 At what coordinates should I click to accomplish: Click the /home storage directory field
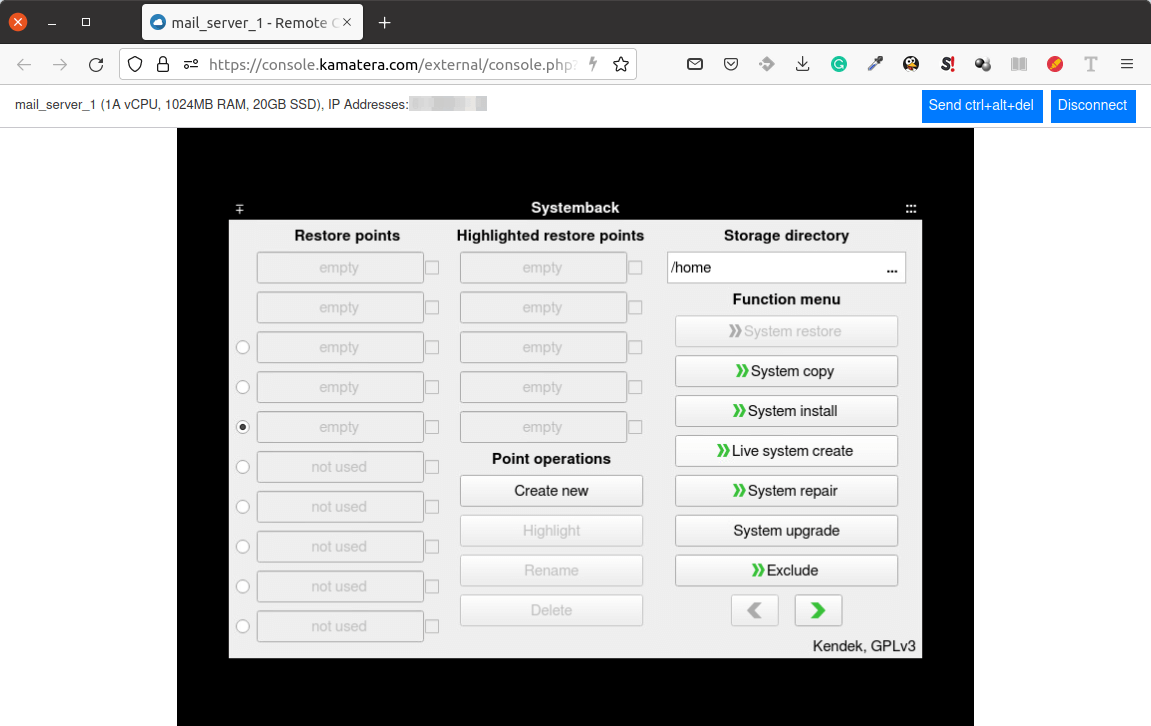pos(770,268)
